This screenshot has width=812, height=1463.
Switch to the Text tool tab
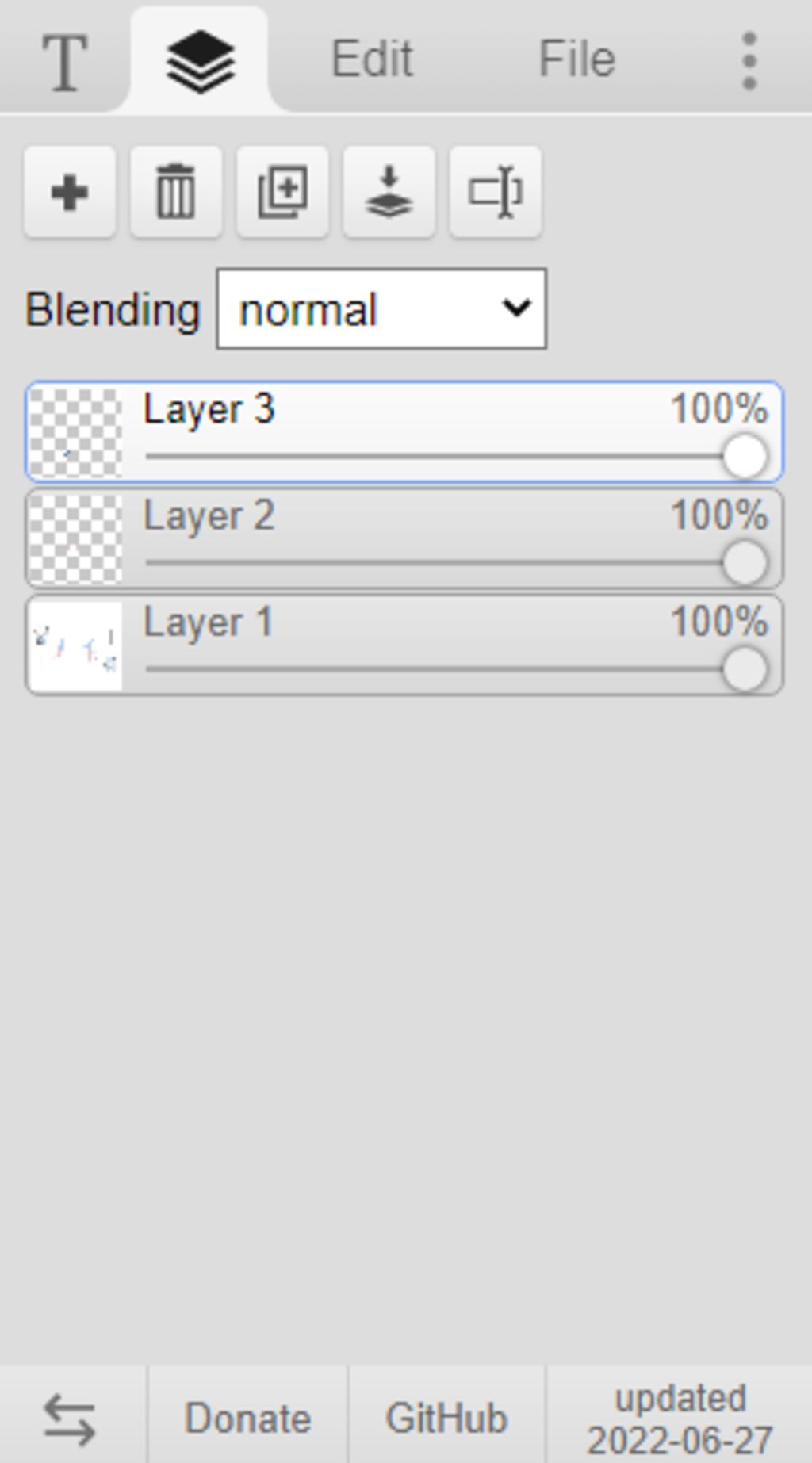click(63, 60)
